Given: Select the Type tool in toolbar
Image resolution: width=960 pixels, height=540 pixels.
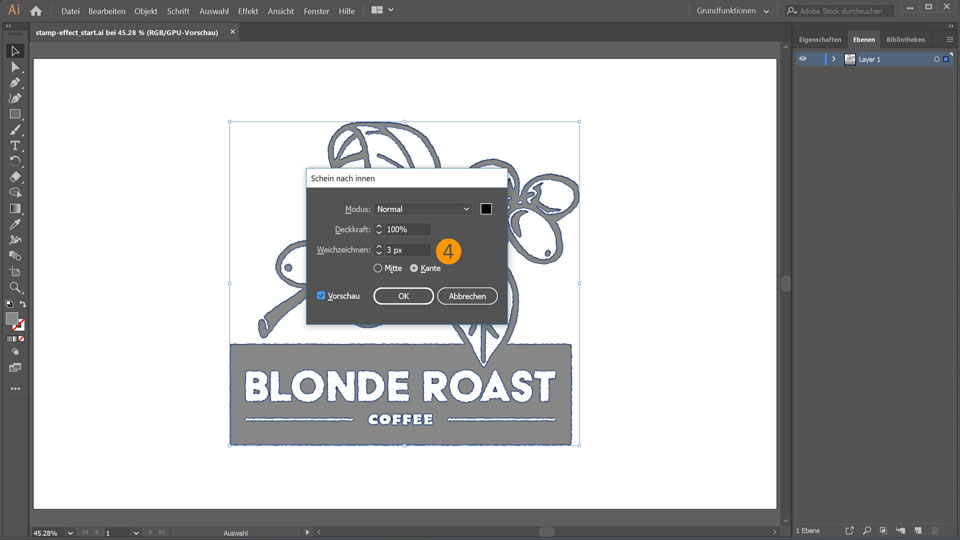Looking at the screenshot, I should (x=15, y=146).
